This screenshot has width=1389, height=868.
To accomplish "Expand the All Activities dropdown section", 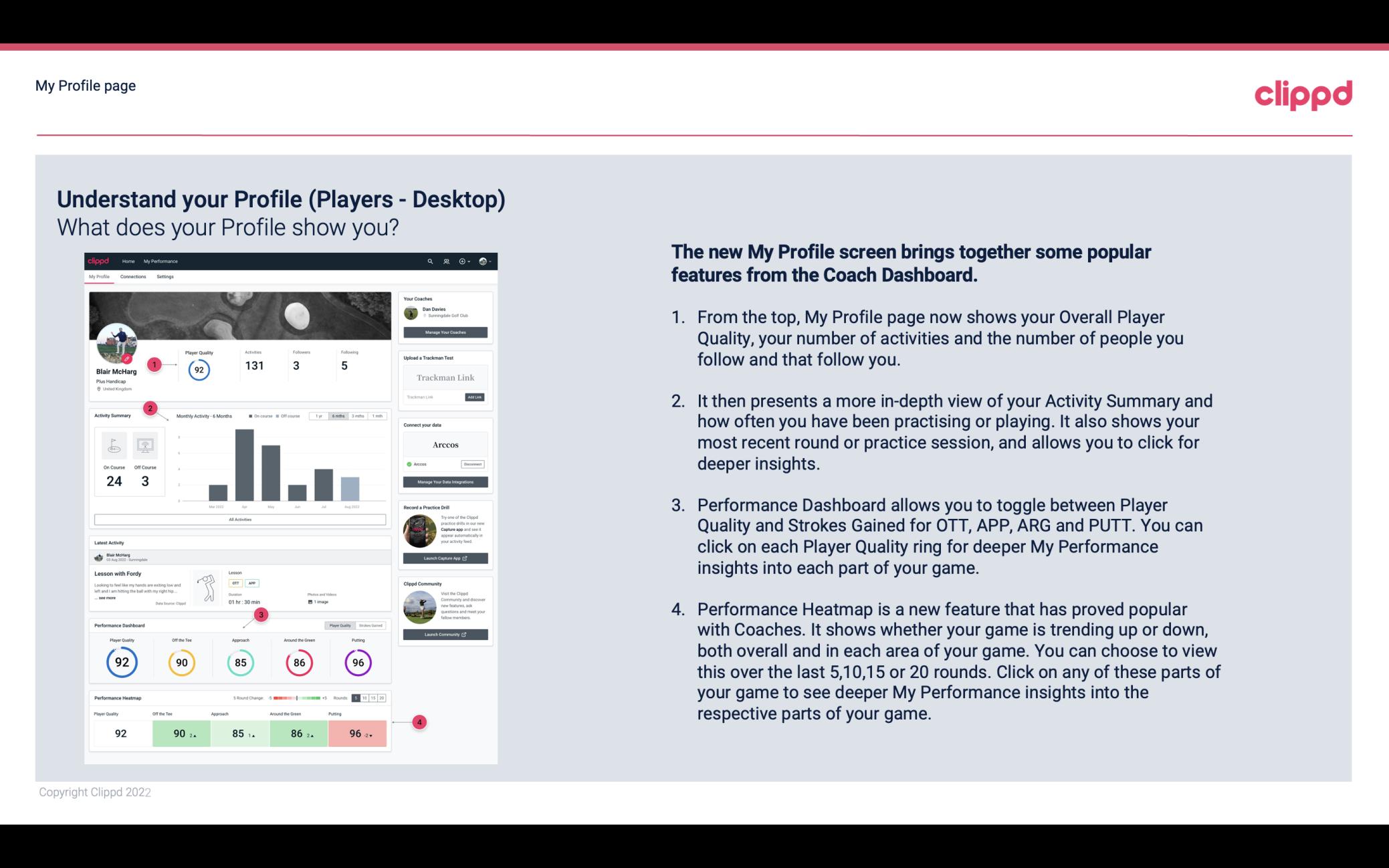I will coord(240,519).
